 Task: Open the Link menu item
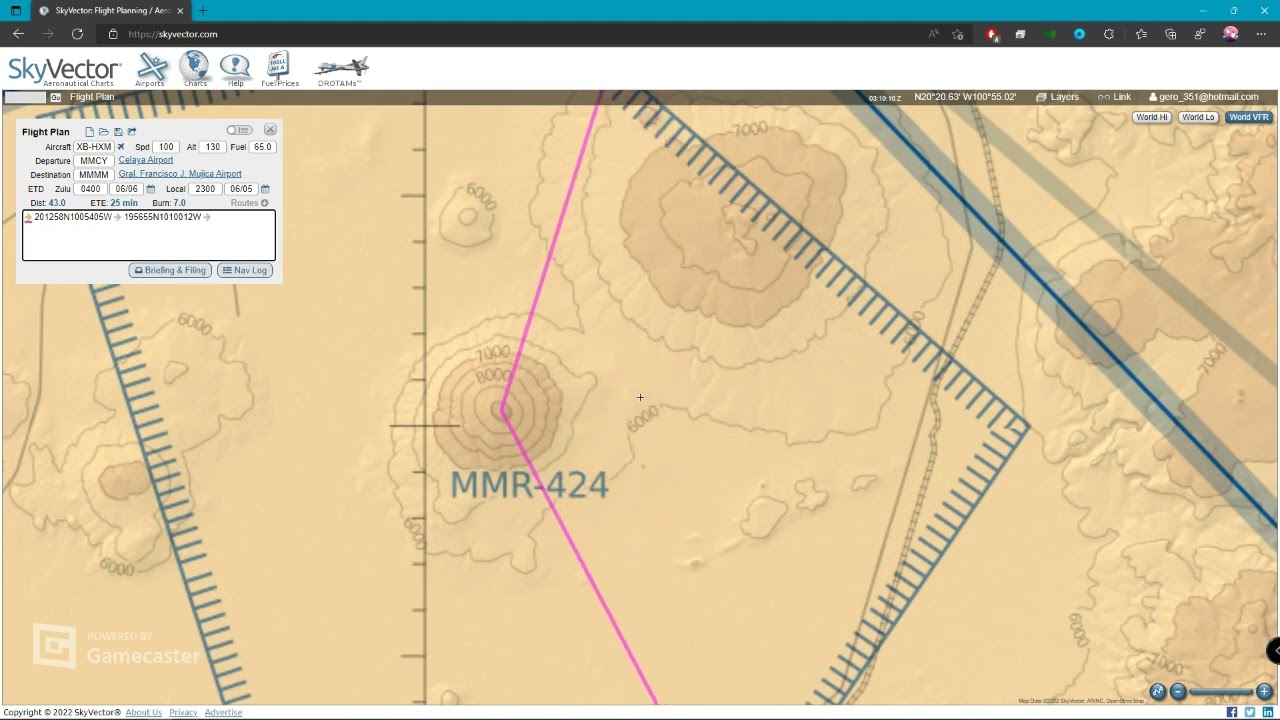[1114, 97]
